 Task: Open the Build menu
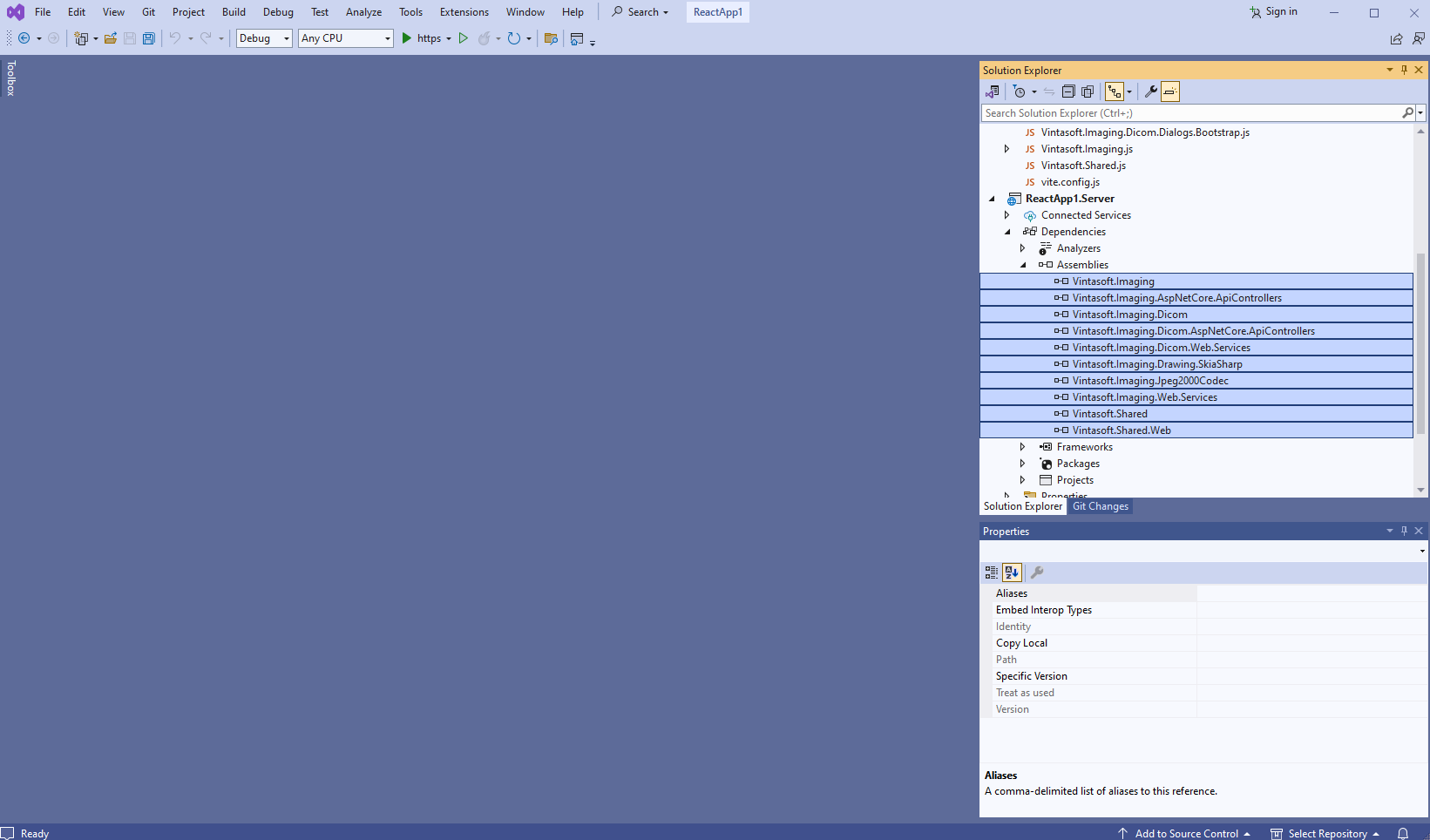(x=234, y=12)
